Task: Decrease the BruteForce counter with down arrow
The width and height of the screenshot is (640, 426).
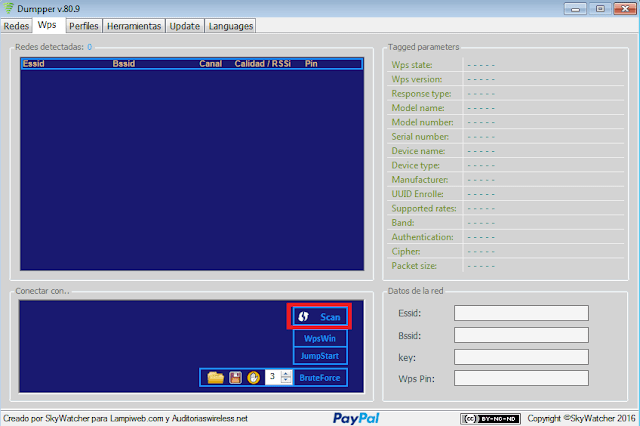Action: (287, 381)
